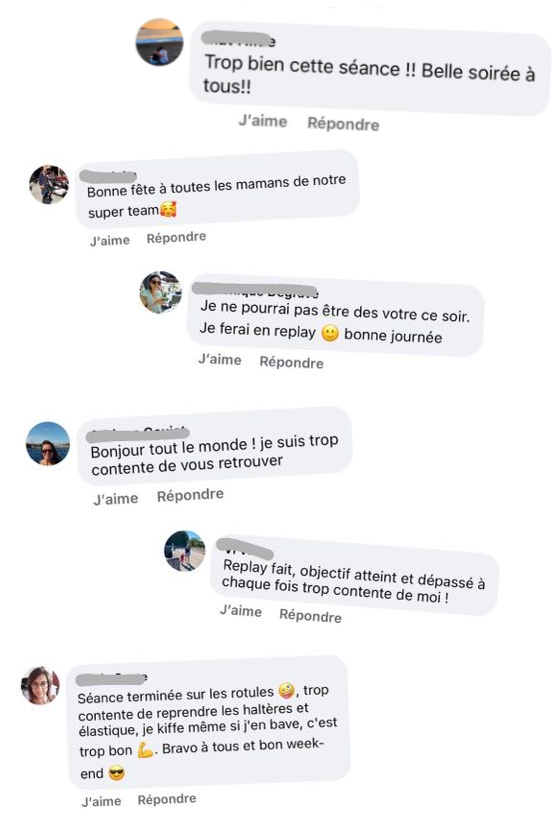
Task: Reply to the "Séance terminée sur les rotules" comment
Action: pyautogui.click(x=167, y=799)
